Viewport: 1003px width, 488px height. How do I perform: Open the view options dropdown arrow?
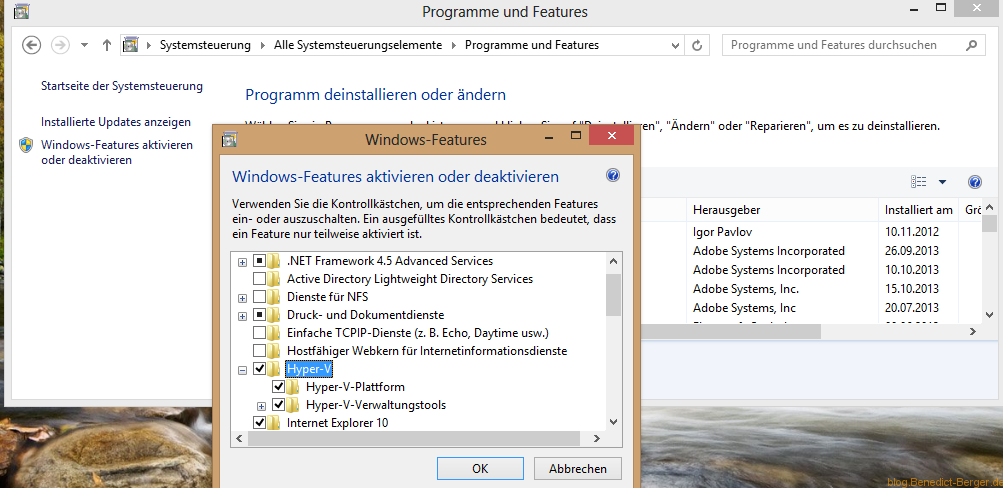(942, 182)
